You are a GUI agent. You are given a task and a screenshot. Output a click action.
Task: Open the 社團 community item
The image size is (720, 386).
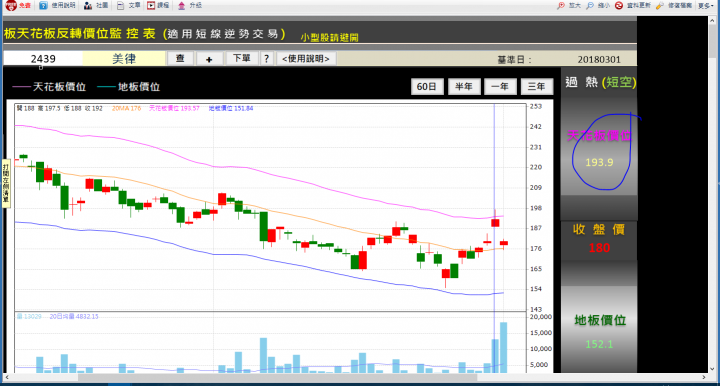tap(96, 6)
